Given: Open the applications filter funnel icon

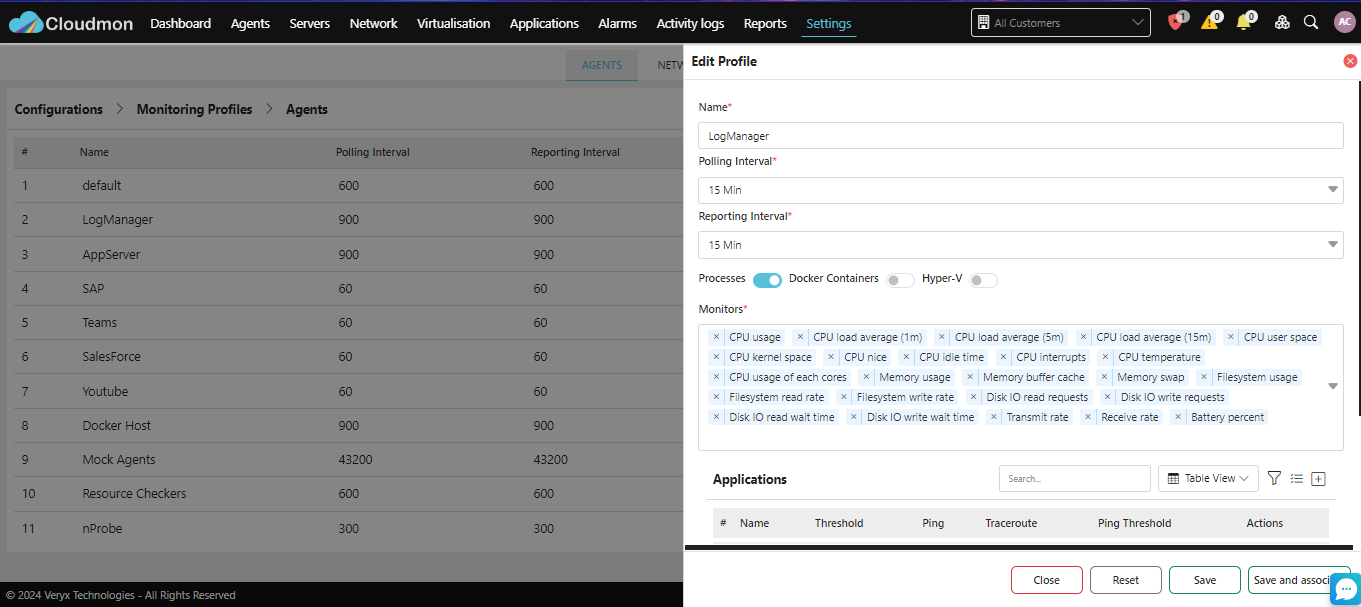Looking at the screenshot, I should point(1274,478).
